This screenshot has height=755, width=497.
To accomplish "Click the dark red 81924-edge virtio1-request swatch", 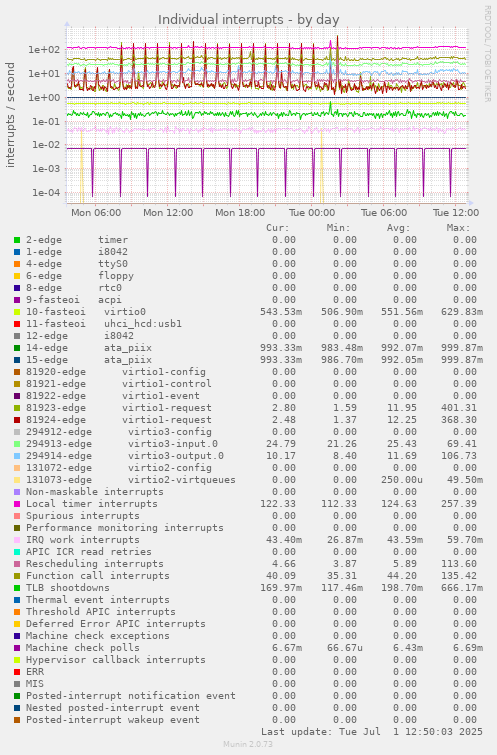I will (17, 420).
